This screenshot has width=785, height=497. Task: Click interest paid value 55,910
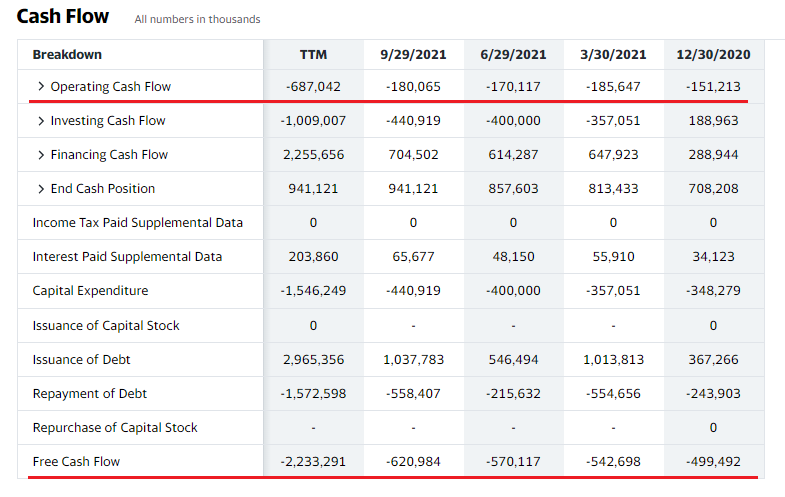coord(613,257)
